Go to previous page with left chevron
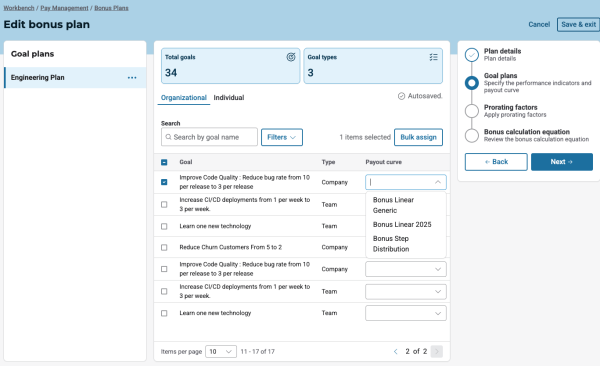Screen dimensions: 600x366 (x=396, y=351)
